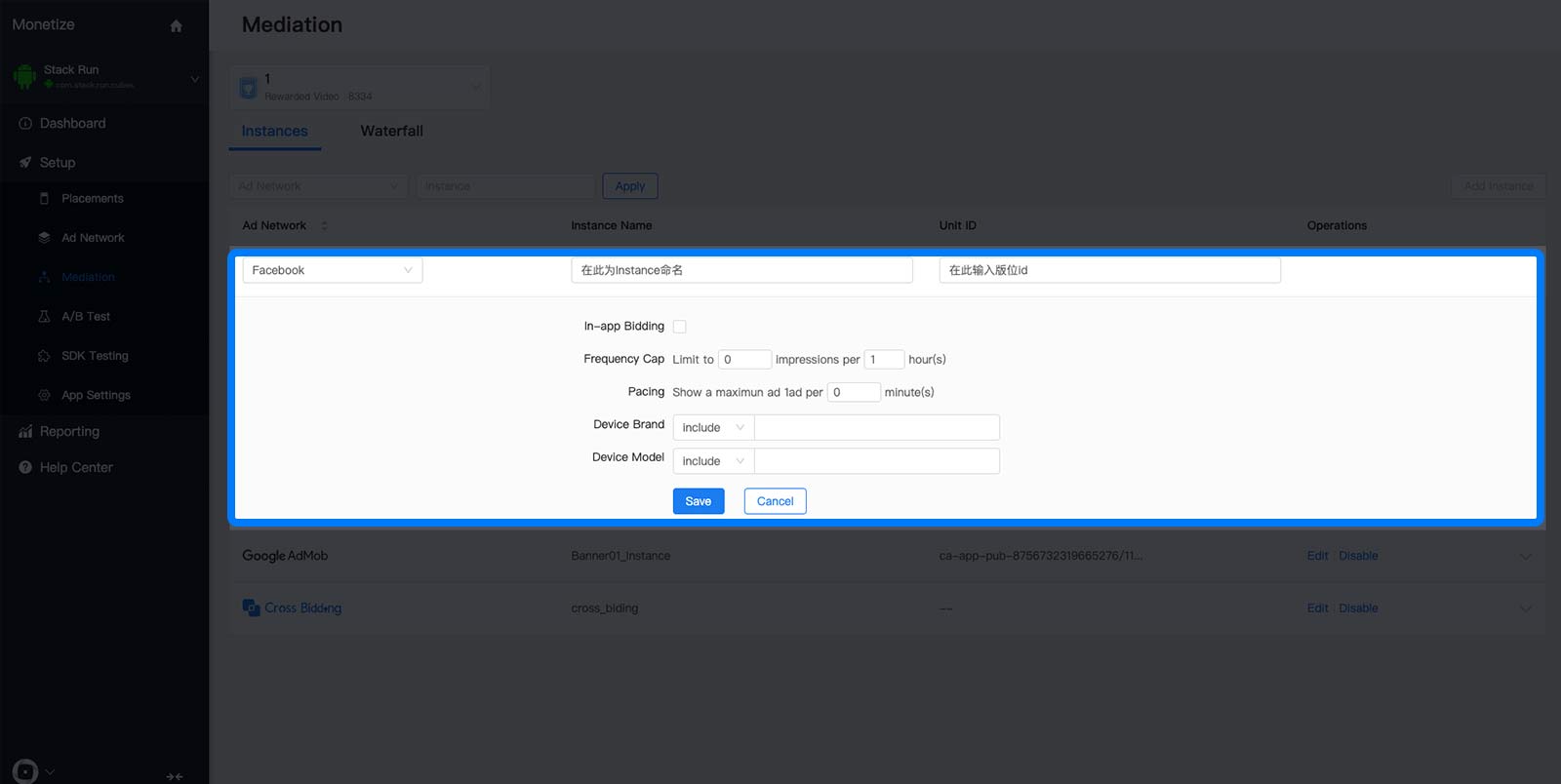Click the Android app icon for Stack Run
This screenshot has width=1561, height=784.
point(24,76)
